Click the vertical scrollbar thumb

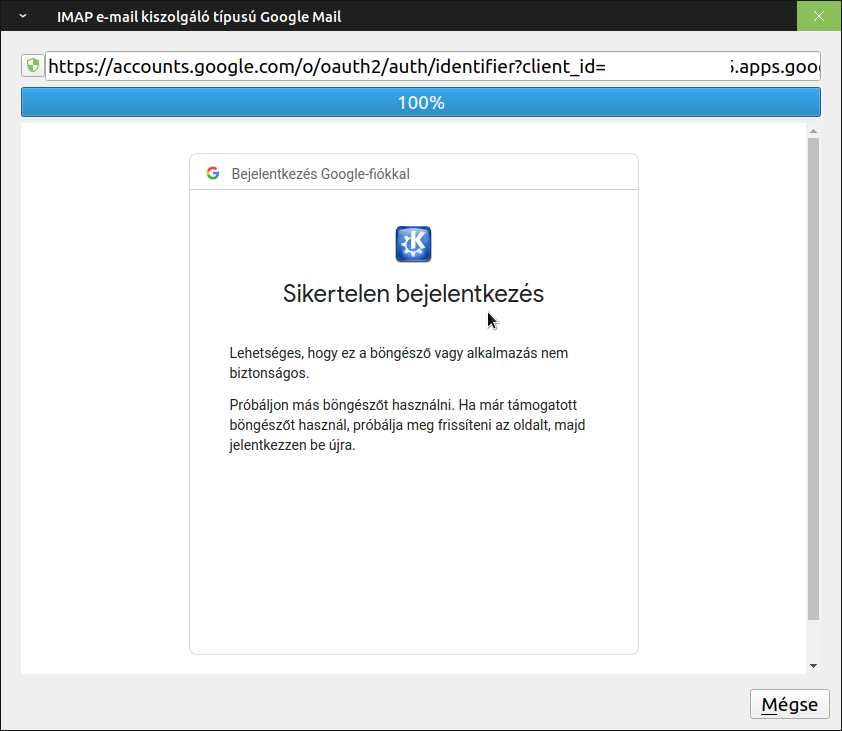pos(814,379)
